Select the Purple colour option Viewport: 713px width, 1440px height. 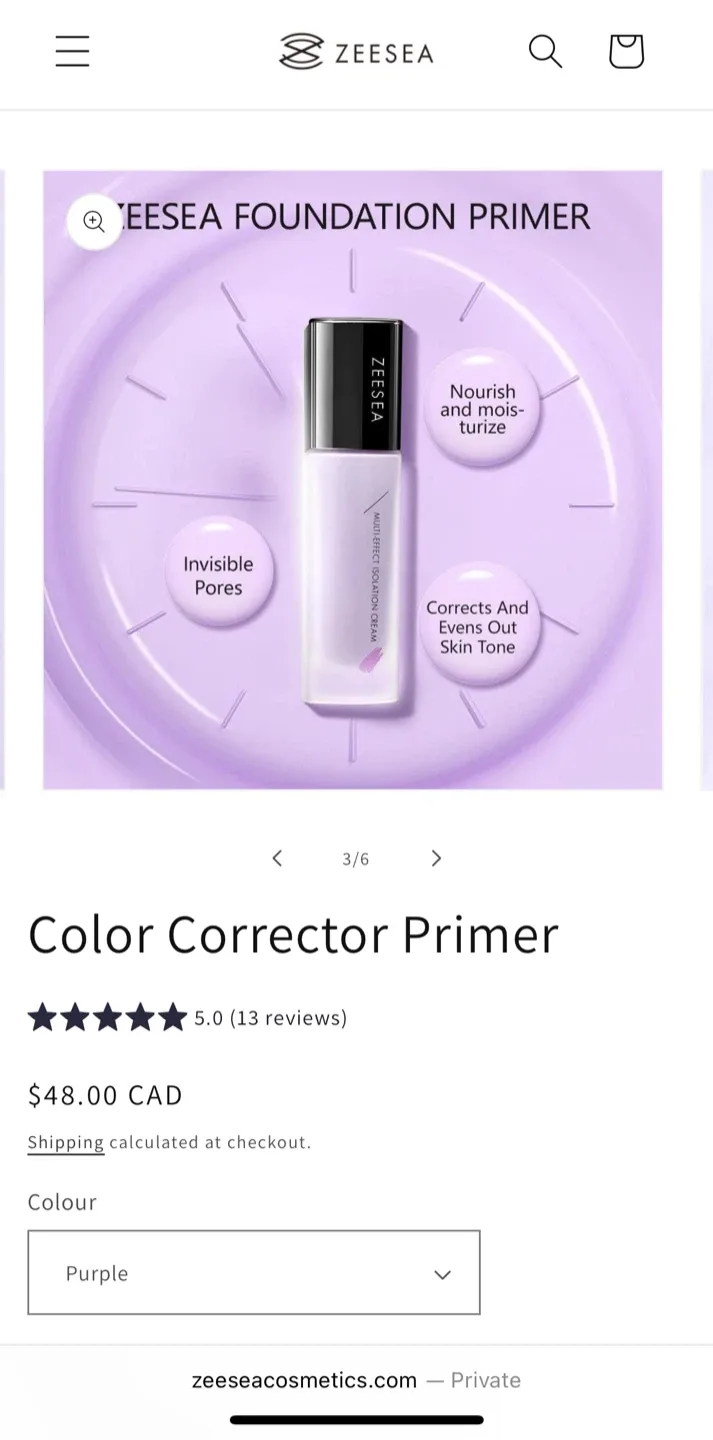pyautogui.click(x=97, y=1272)
